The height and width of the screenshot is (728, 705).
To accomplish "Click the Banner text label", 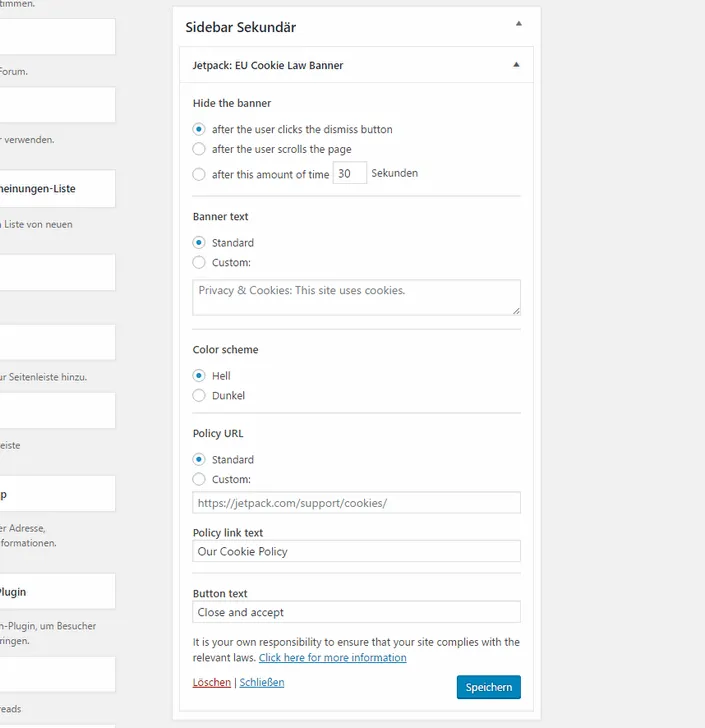I will tap(221, 216).
